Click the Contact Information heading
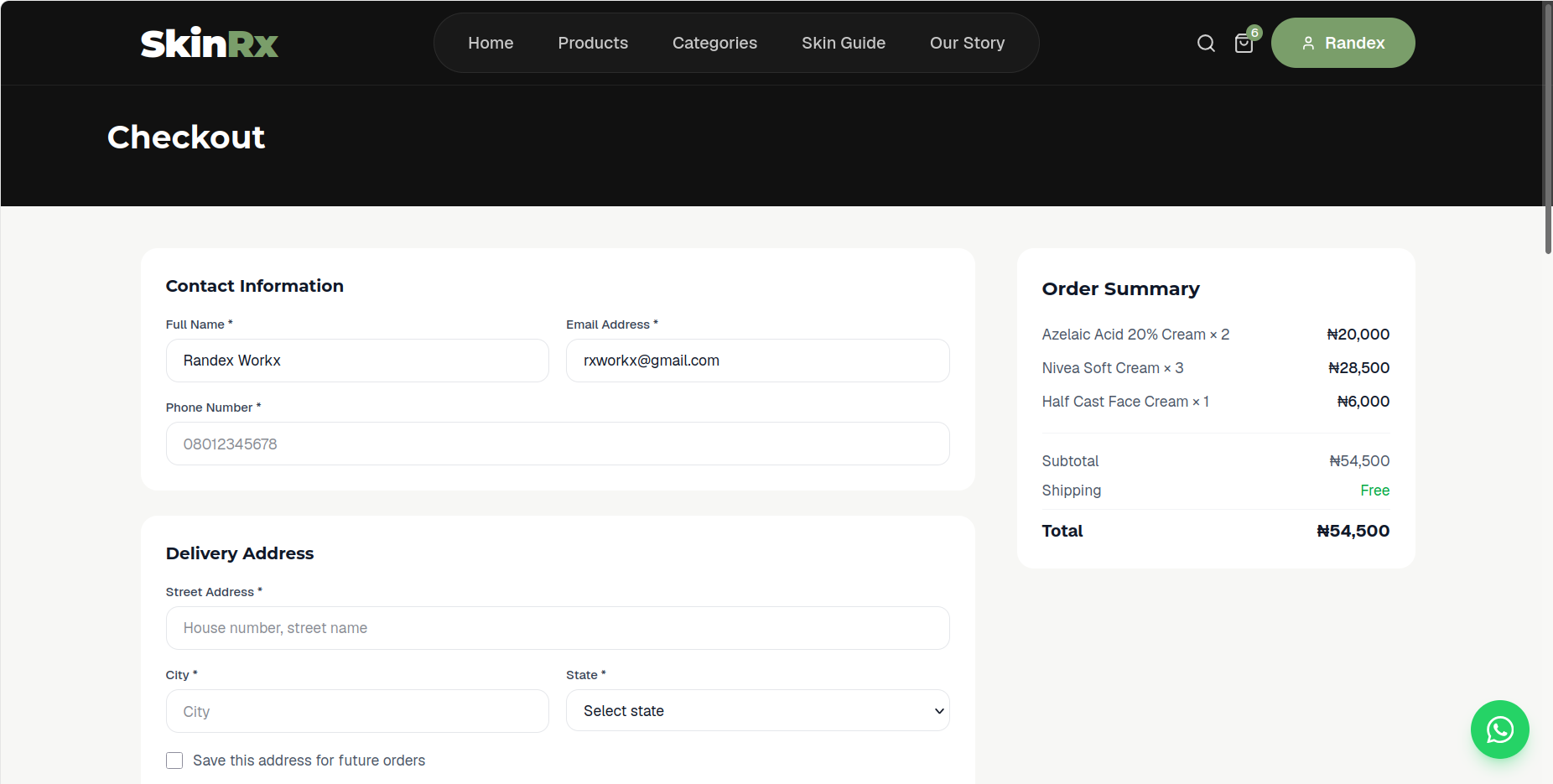1553x784 pixels. tap(255, 286)
